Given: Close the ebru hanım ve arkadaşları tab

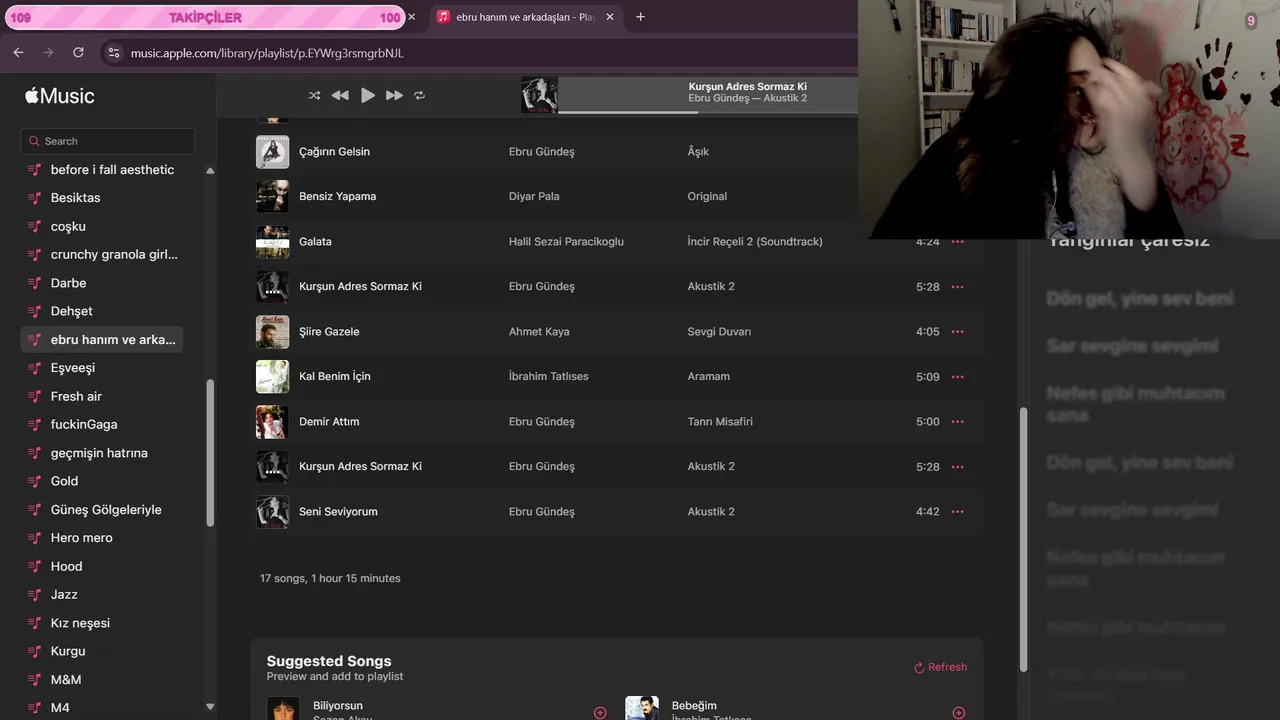Looking at the screenshot, I should tap(610, 17).
